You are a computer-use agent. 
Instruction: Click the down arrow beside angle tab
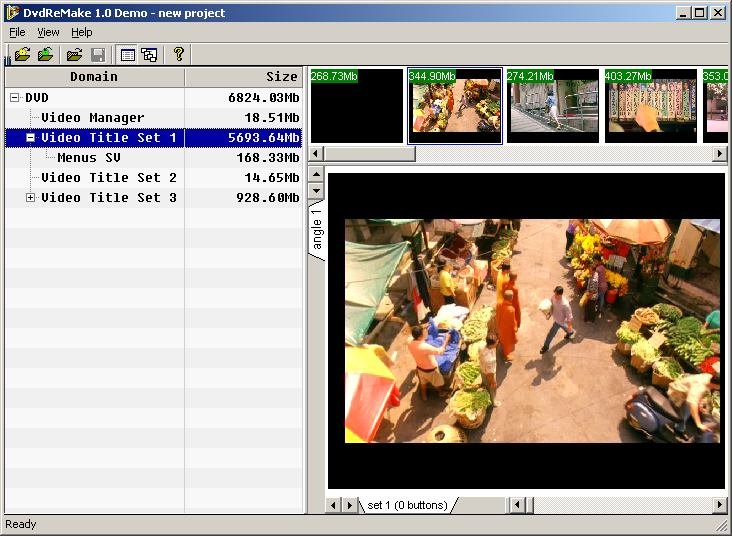[317, 190]
